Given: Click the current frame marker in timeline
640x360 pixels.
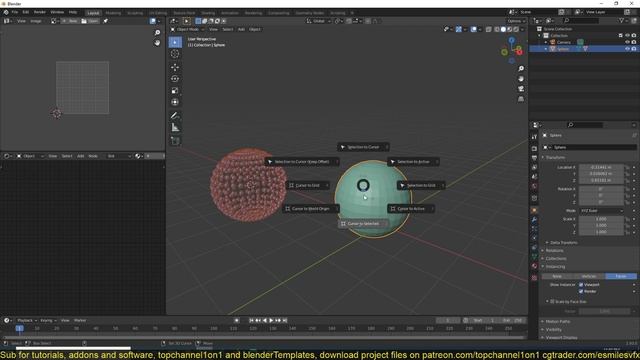Looking at the screenshot, I should (19, 328).
